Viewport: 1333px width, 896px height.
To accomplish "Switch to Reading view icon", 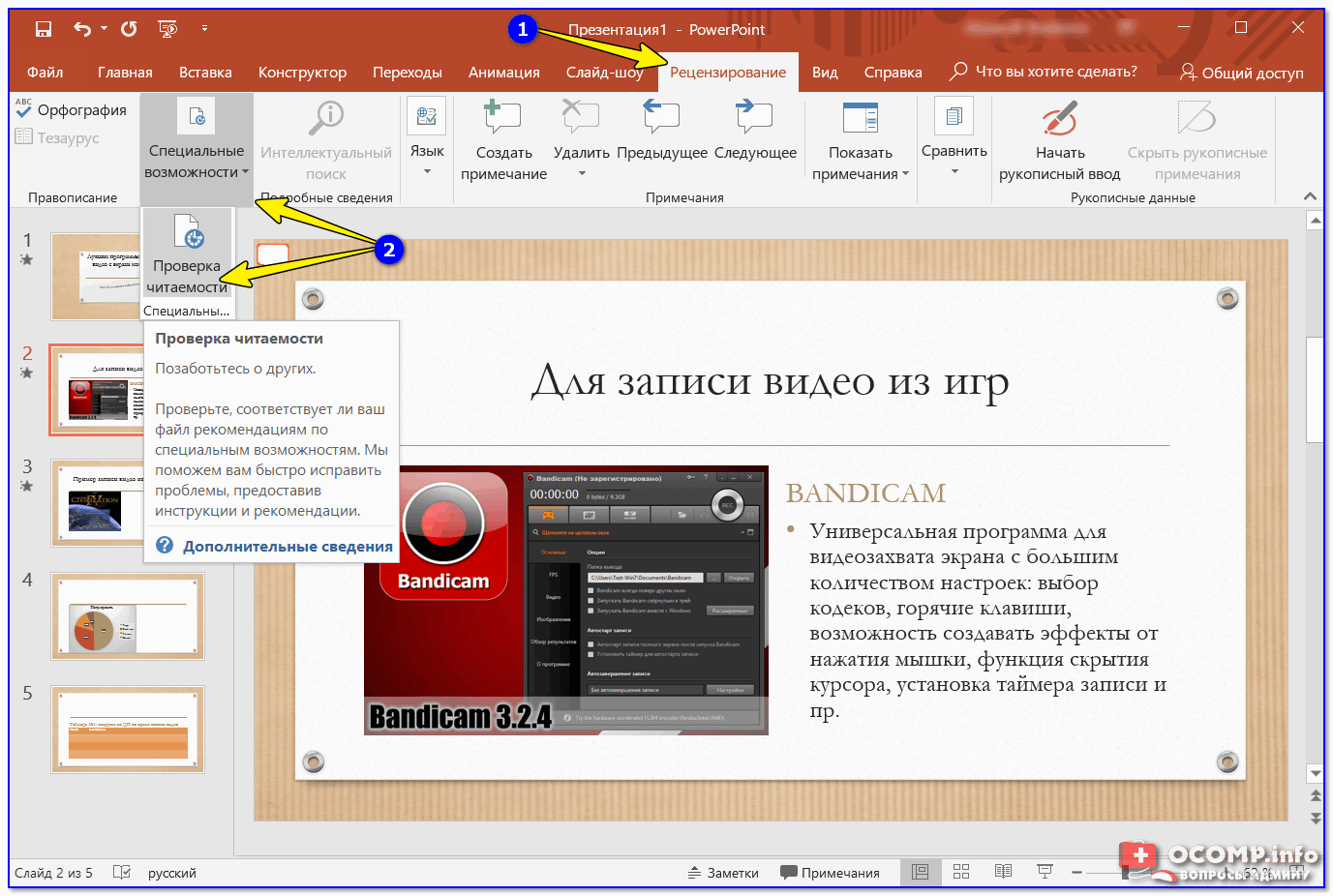I will click(x=1003, y=872).
